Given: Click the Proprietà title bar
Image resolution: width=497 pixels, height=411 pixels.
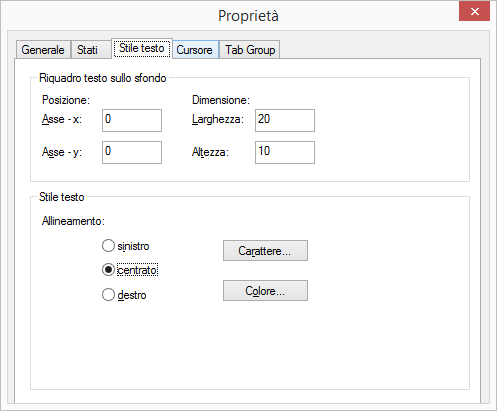Looking at the screenshot, I should pos(248,16).
